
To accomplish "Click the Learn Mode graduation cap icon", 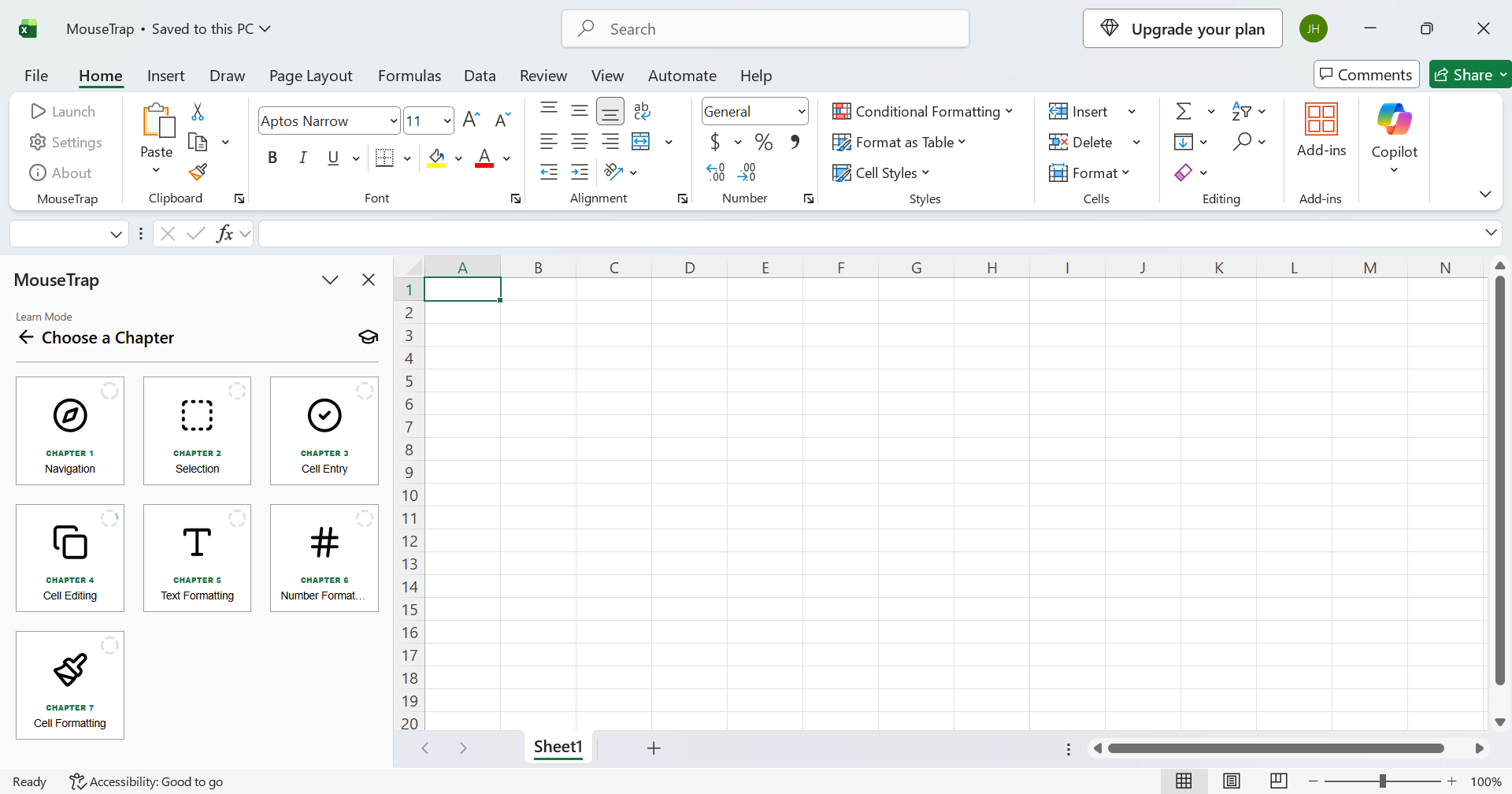I will coord(368,337).
